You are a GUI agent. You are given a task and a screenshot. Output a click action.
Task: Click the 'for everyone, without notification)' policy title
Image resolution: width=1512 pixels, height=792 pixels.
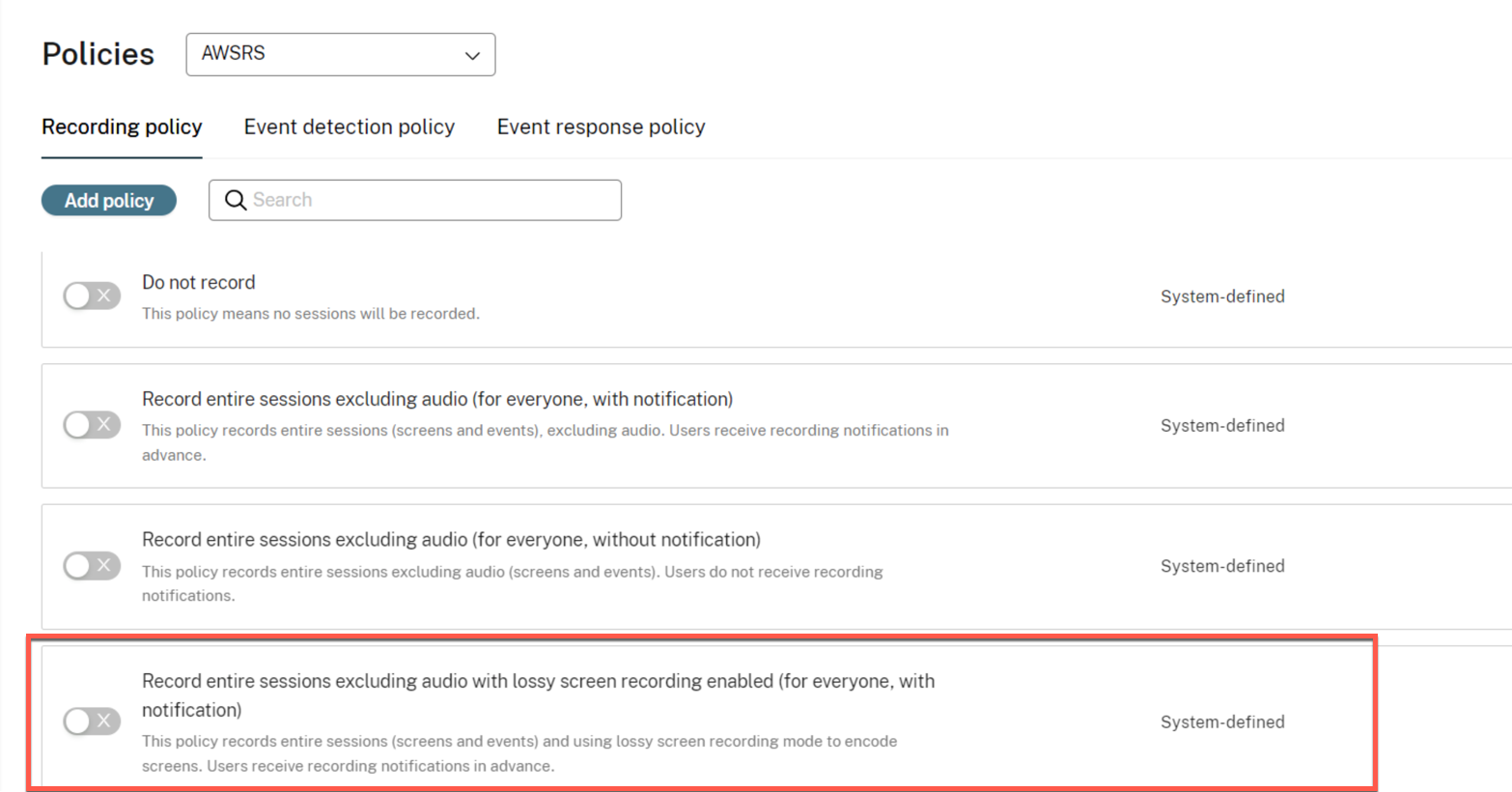tap(451, 540)
